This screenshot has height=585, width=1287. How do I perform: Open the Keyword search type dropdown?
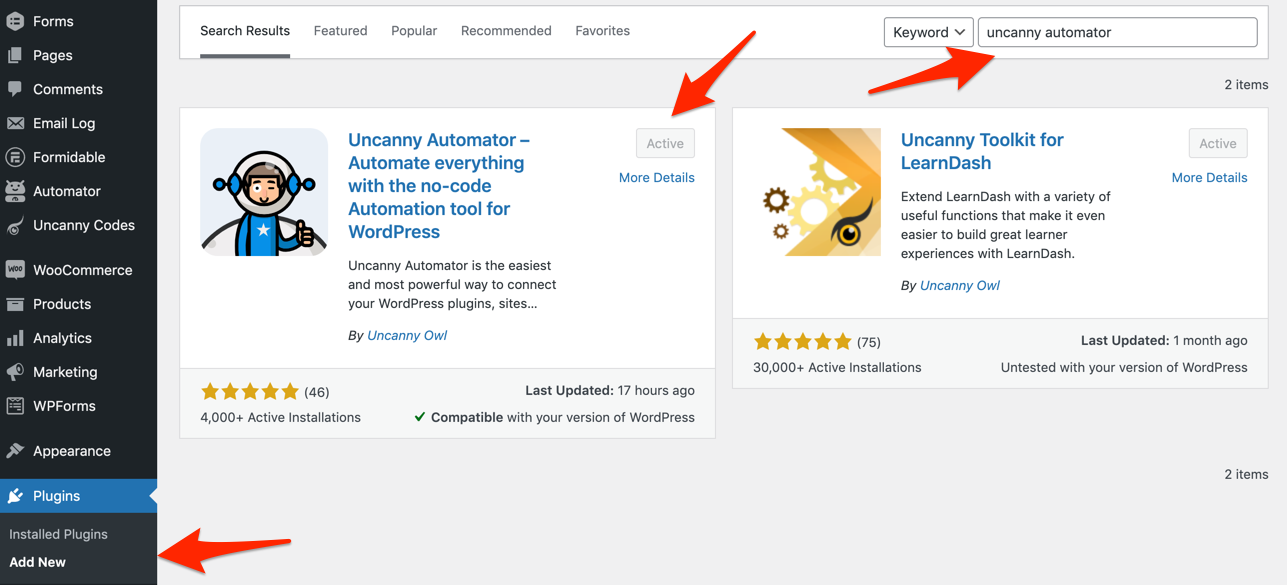(928, 32)
